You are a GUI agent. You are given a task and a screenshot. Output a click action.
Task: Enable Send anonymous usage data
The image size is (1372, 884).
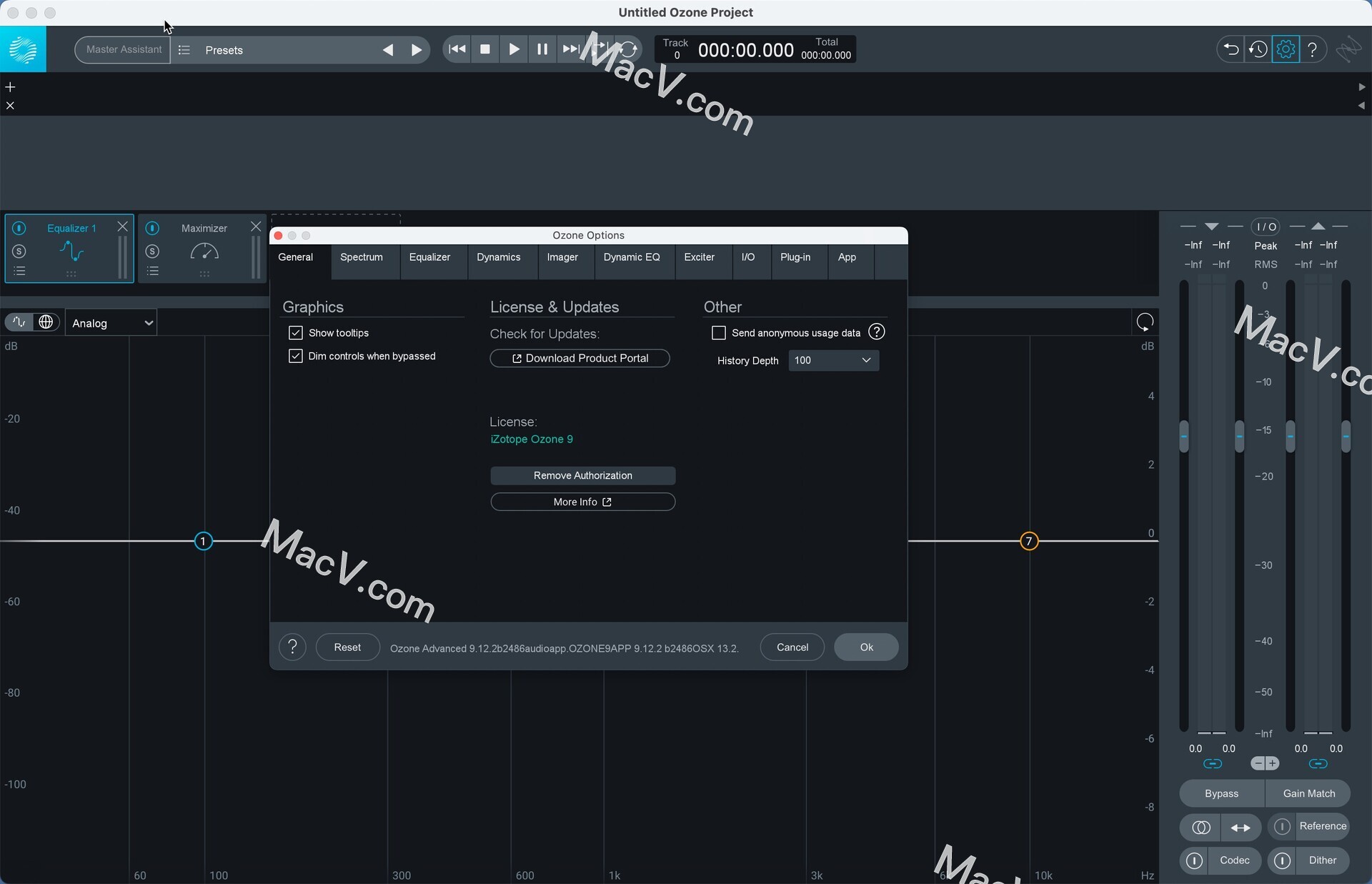[719, 333]
